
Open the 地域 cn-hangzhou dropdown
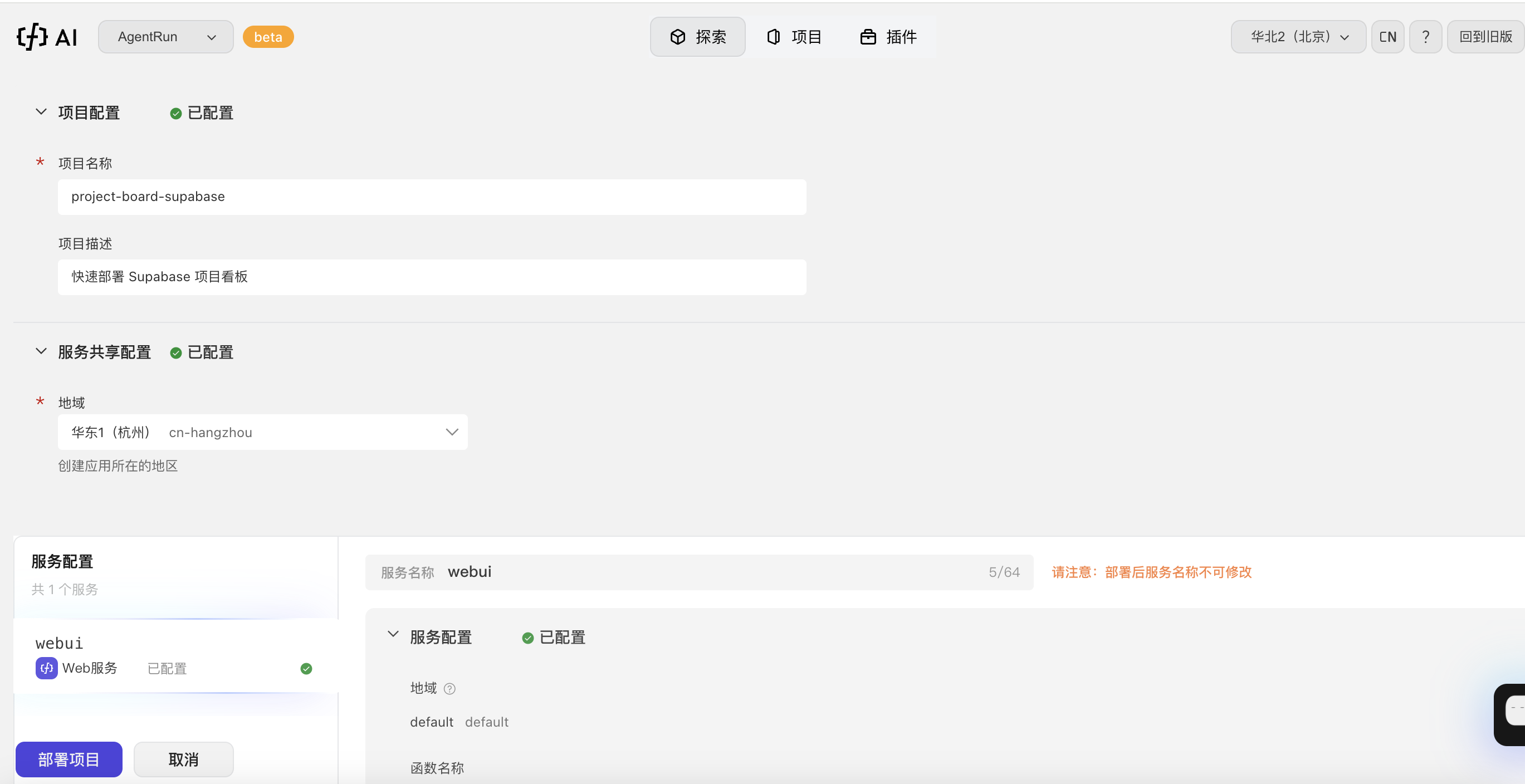[262, 433]
